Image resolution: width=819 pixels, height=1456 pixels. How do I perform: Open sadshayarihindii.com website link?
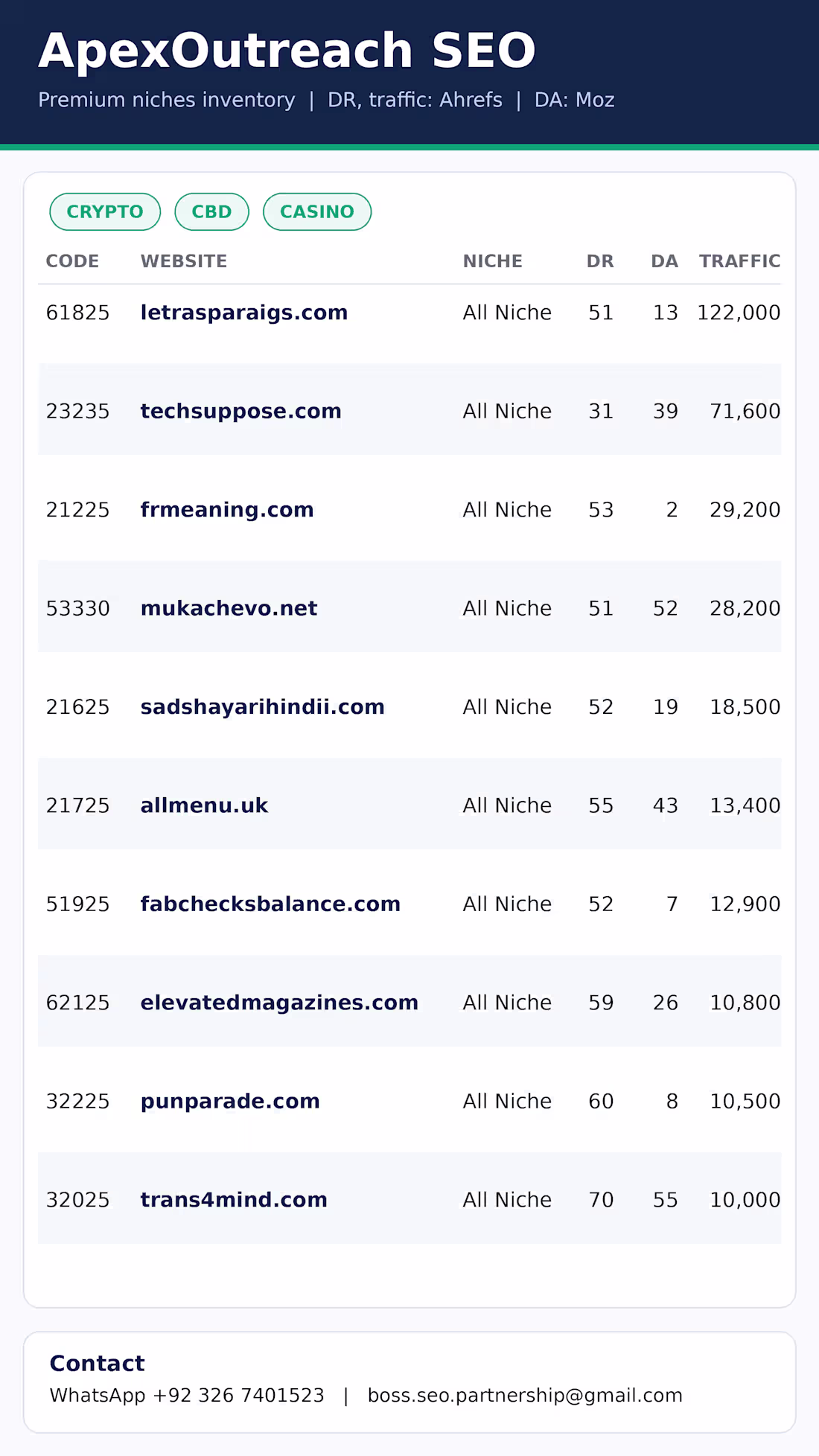pos(263,707)
